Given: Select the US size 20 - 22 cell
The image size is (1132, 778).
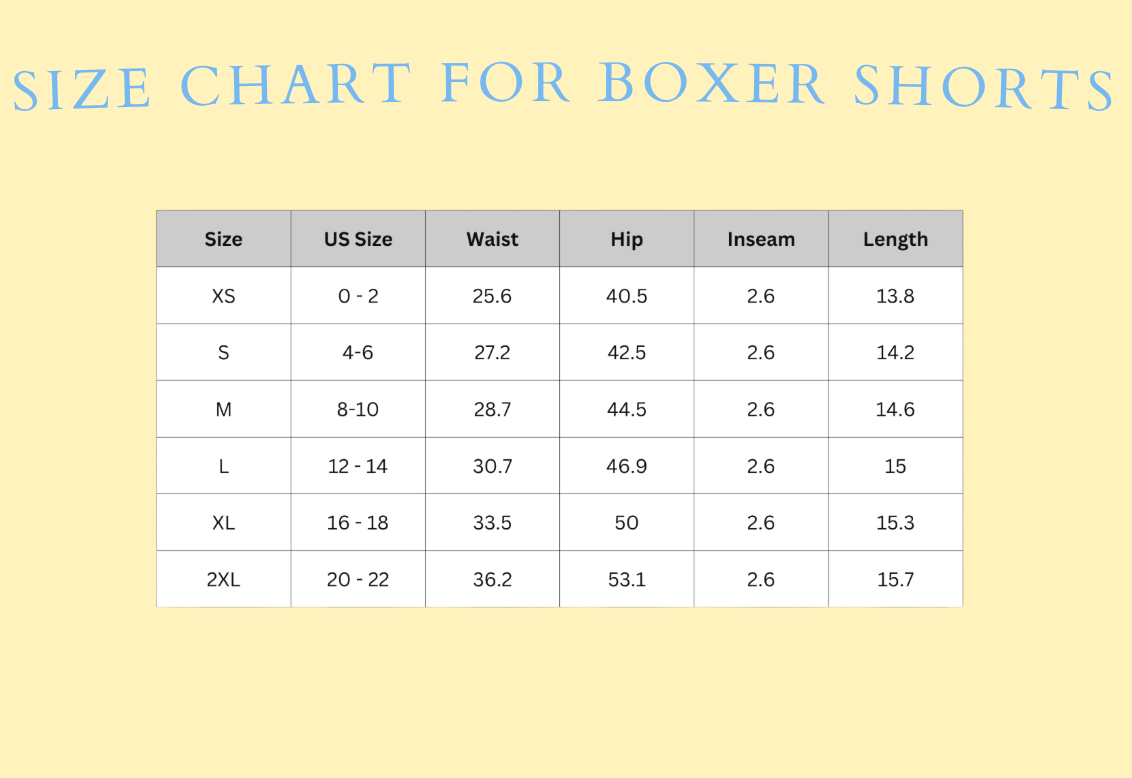Looking at the screenshot, I should pyautogui.click(x=358, y=580).
